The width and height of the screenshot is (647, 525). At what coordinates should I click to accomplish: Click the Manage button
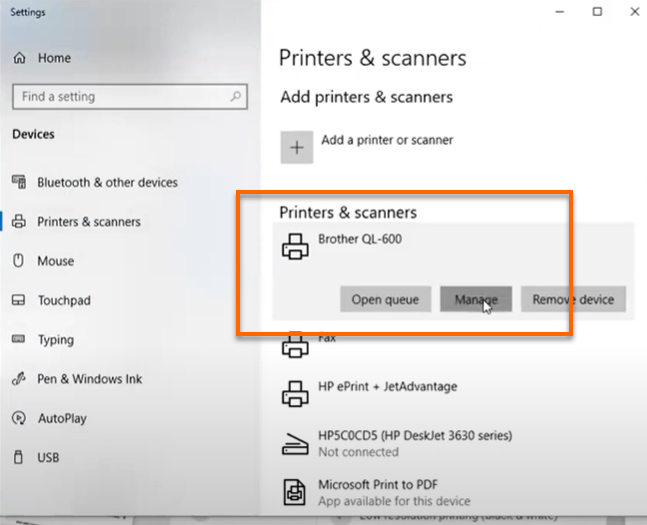coord(476,299)
